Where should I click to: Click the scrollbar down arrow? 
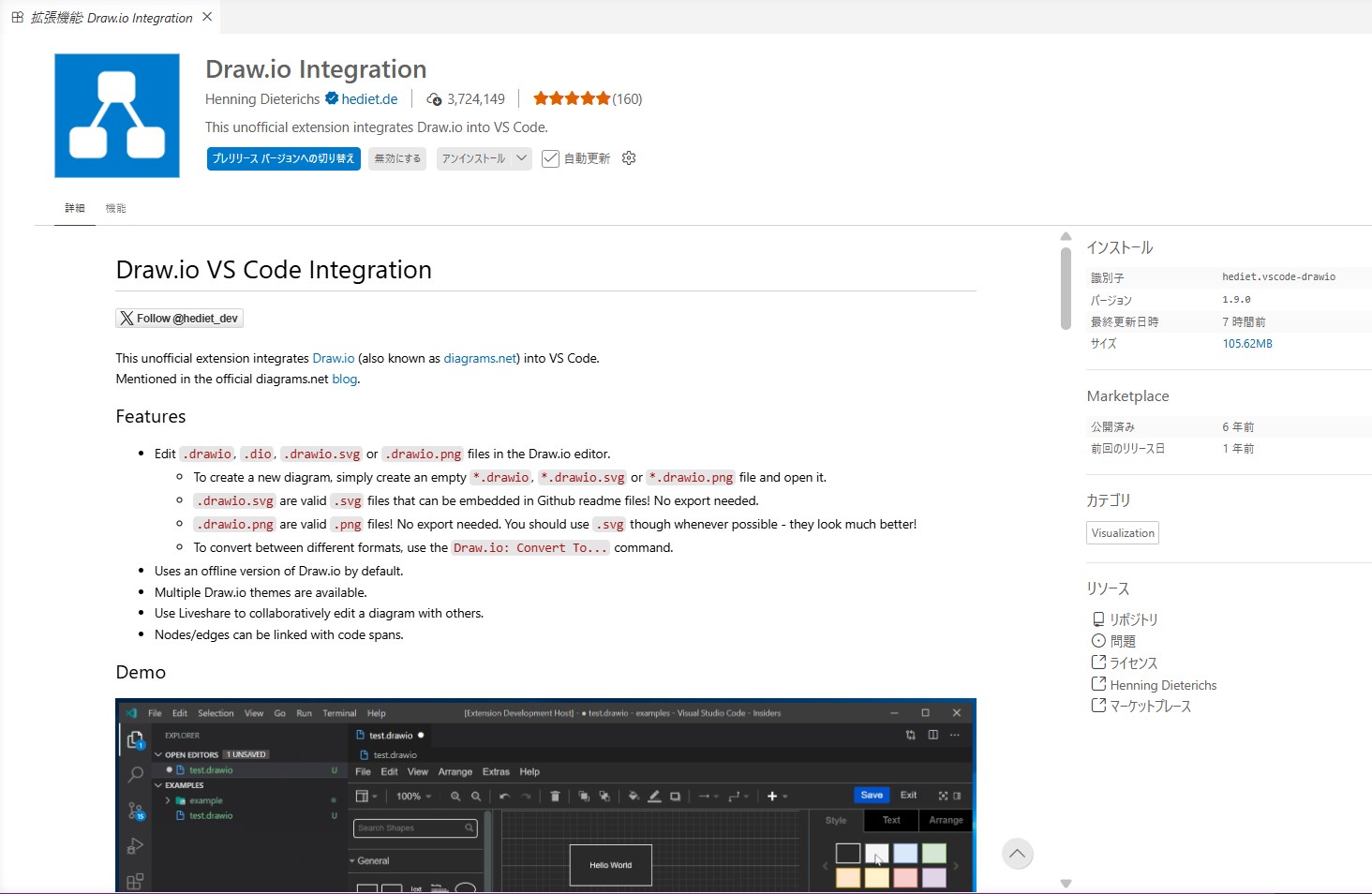tap(1066, 883)
